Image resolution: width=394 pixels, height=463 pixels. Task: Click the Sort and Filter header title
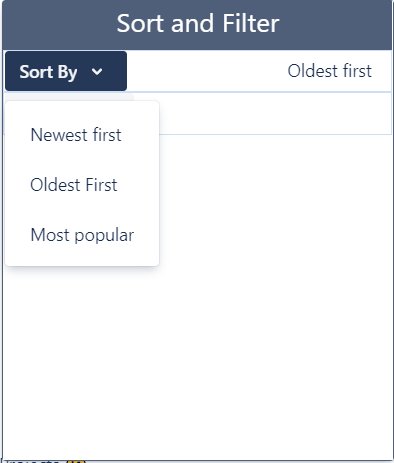198,23
